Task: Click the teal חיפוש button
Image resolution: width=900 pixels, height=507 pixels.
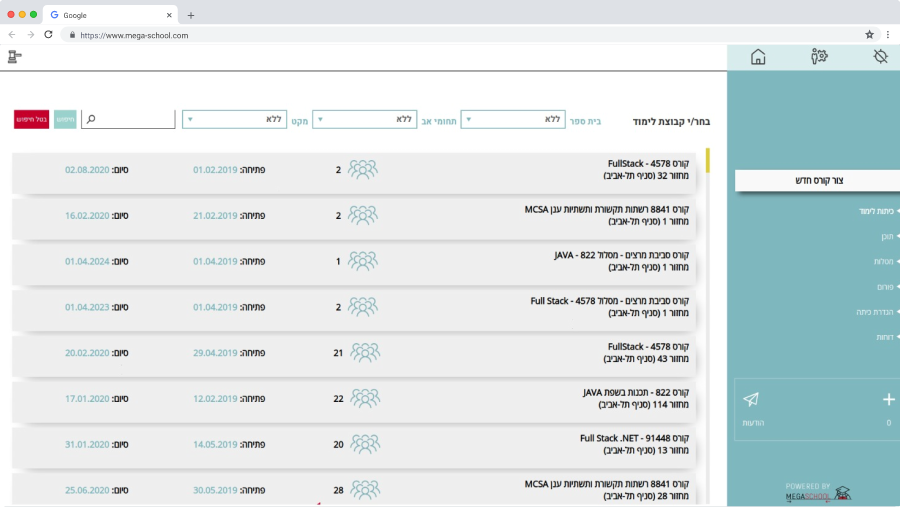Action: pyautogui.click(x=65, y=119)
